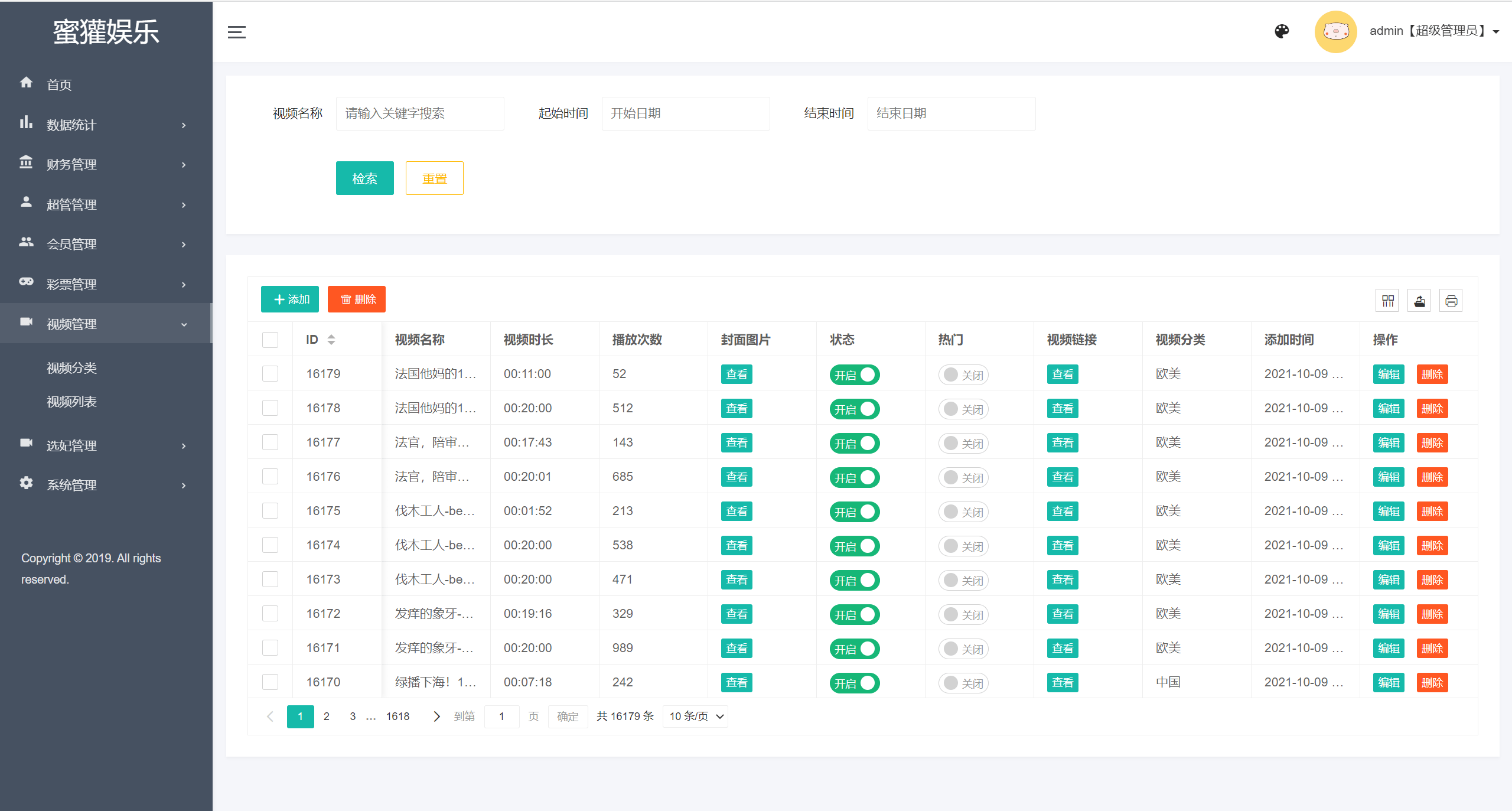Click the 检索 search button

(364, 178)
